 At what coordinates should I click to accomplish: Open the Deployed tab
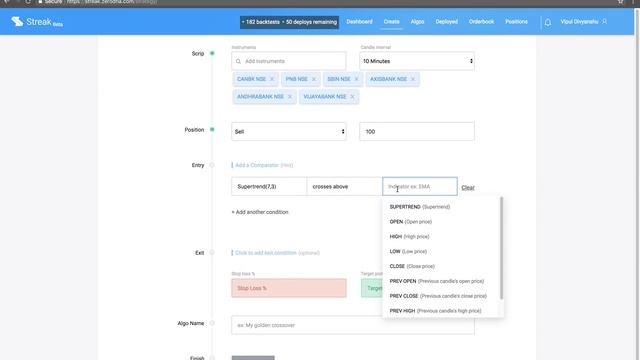(x=447, y=22)
